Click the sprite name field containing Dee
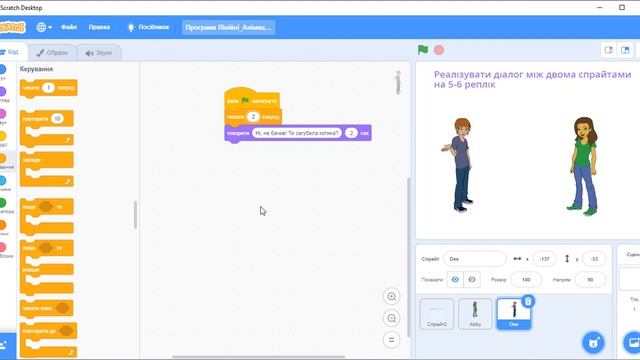This screenshot has width=640, height=360. click(475, 259)
